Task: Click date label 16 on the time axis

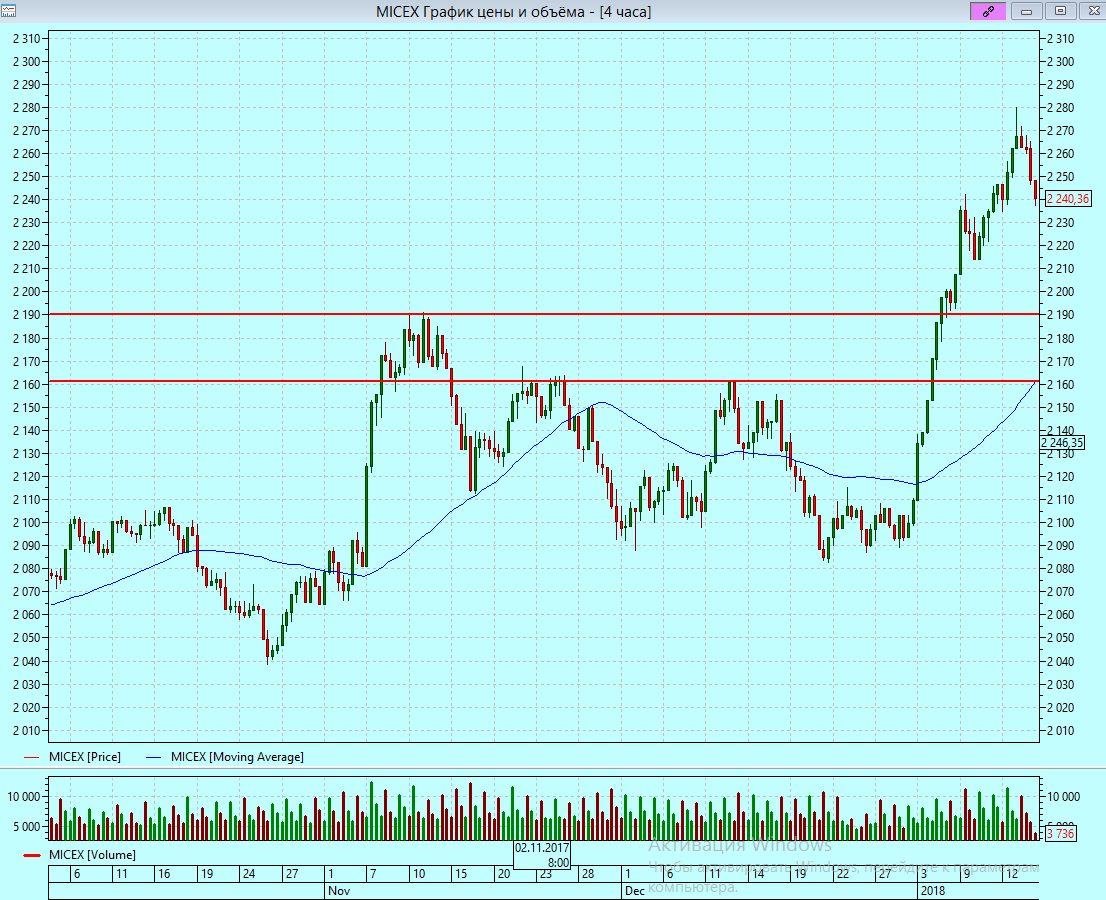Action: [164, 874]
